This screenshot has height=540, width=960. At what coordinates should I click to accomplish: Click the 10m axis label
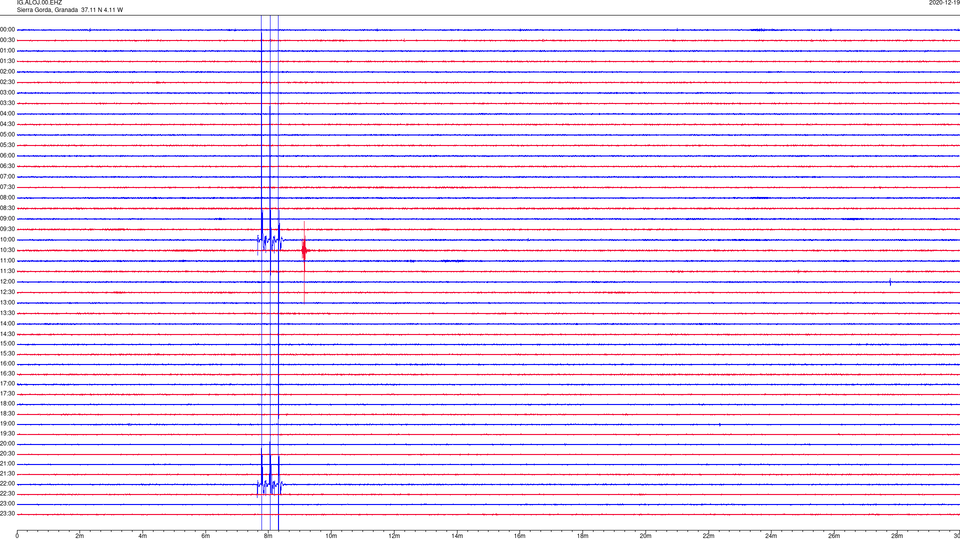point(331,536)
